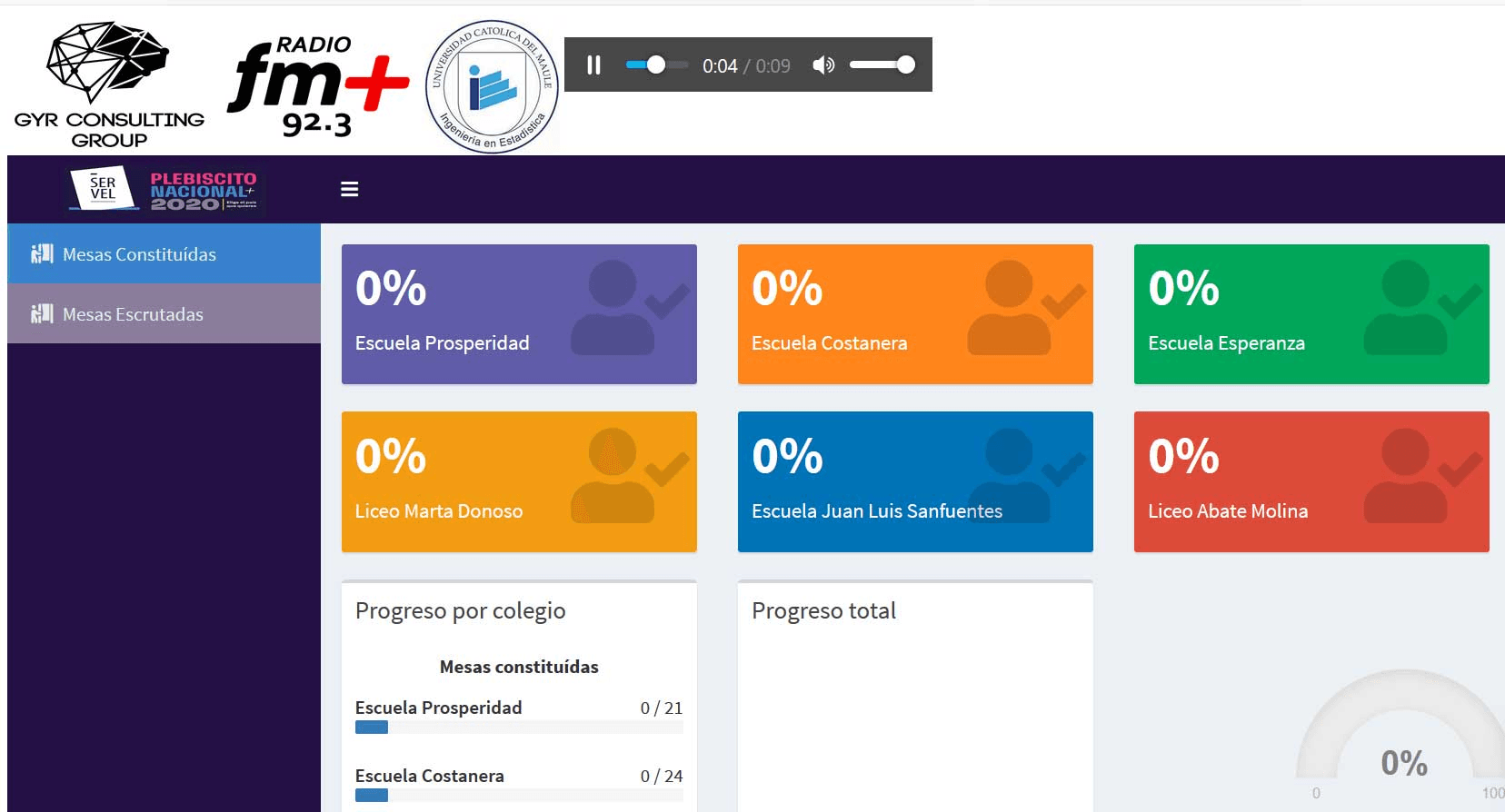Click the Mesas Escrutadas sidebar icon

point(42,314)
